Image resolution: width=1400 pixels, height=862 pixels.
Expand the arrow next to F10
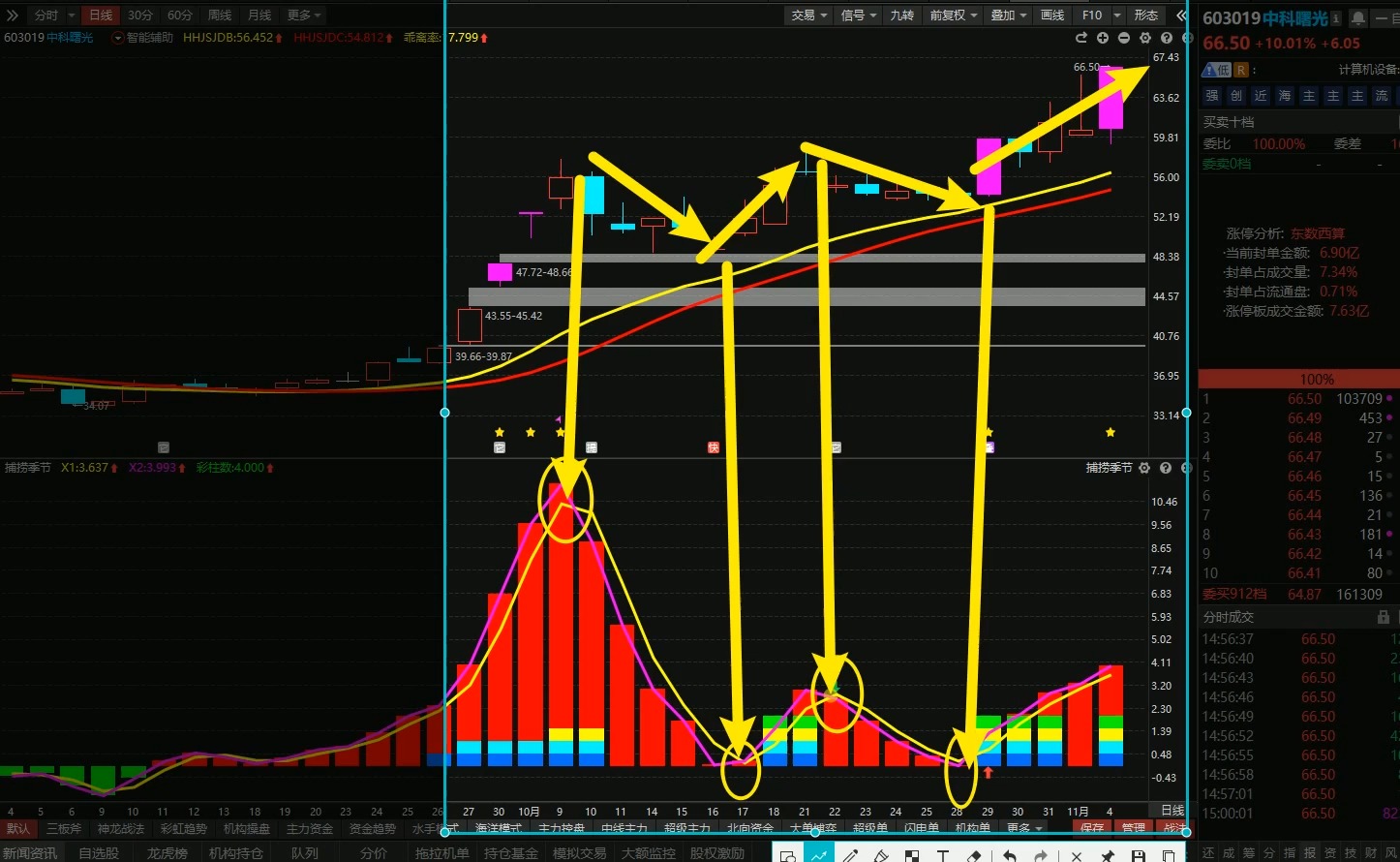(1117, 15)
